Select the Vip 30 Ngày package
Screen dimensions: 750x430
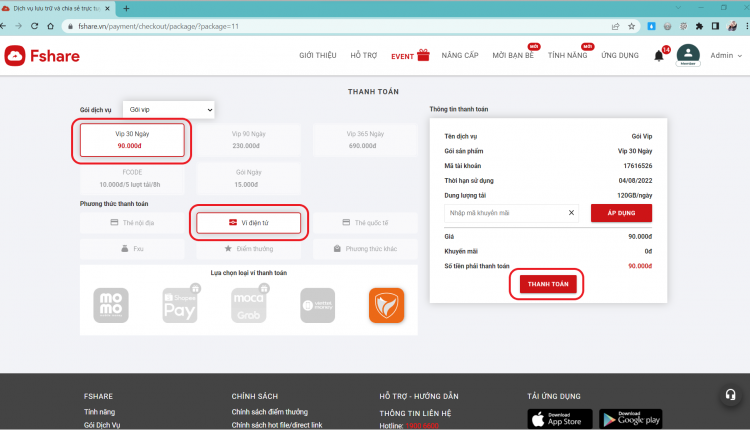pos(132,140)
